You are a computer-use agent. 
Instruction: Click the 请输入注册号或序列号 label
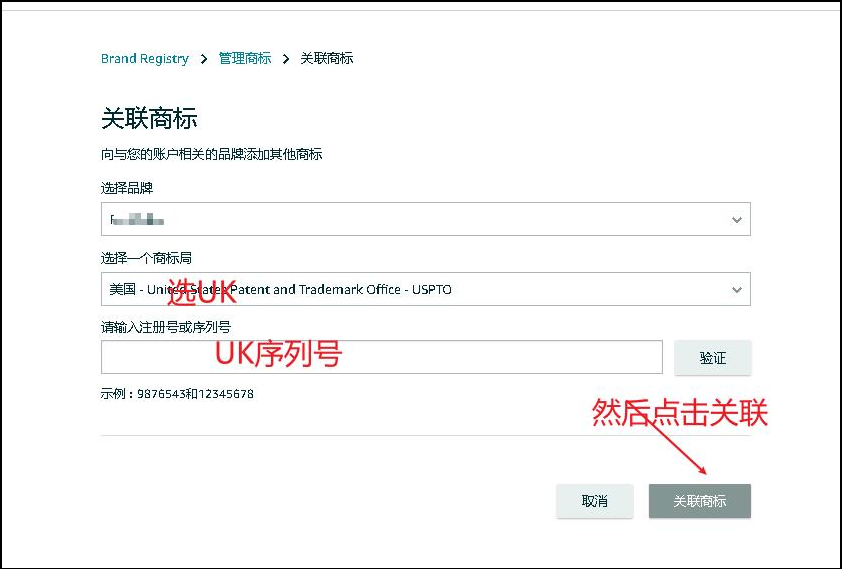pyautogui.click(x=166, y=327)
